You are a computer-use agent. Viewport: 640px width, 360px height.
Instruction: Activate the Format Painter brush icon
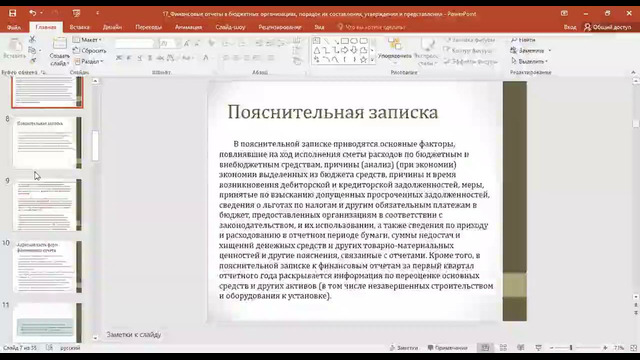[33, 60]
